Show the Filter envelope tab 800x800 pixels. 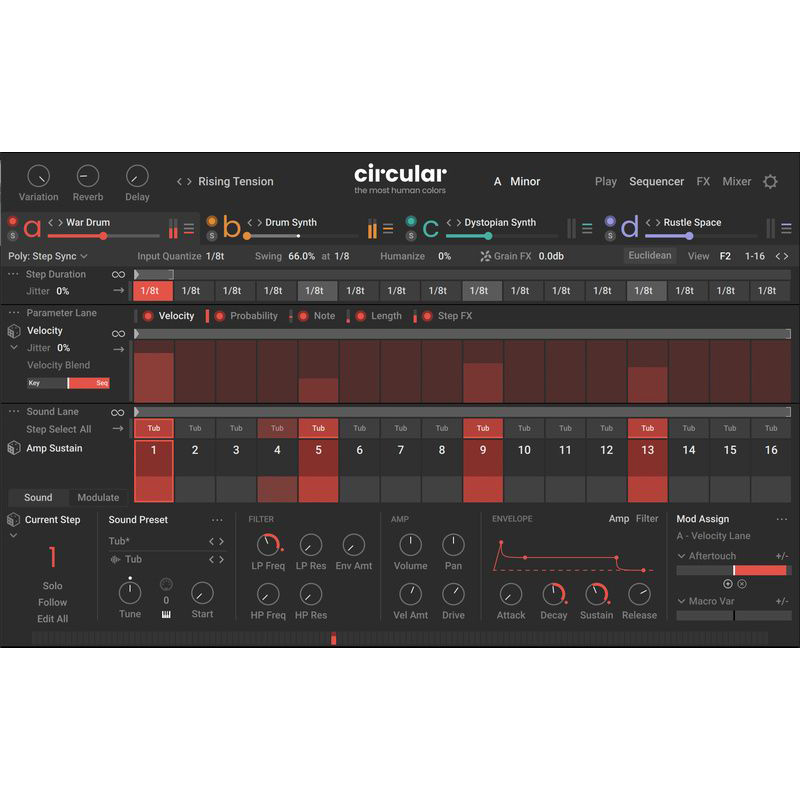pos(647,519)
